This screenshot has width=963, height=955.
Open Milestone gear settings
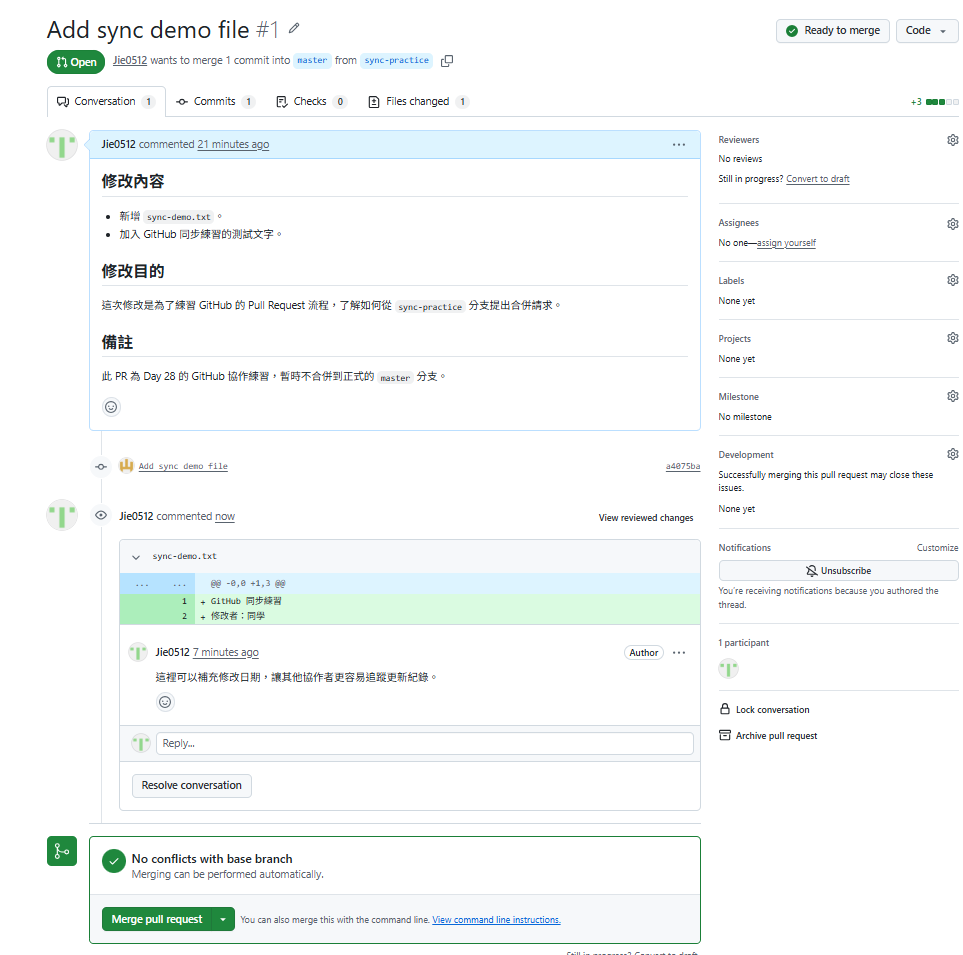(952, 396)
